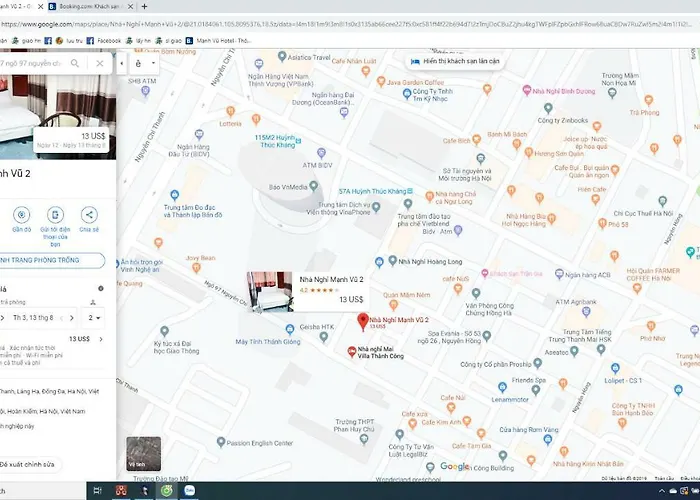
Task: Collapse the side panel arrow
Action: pos(121,63)
